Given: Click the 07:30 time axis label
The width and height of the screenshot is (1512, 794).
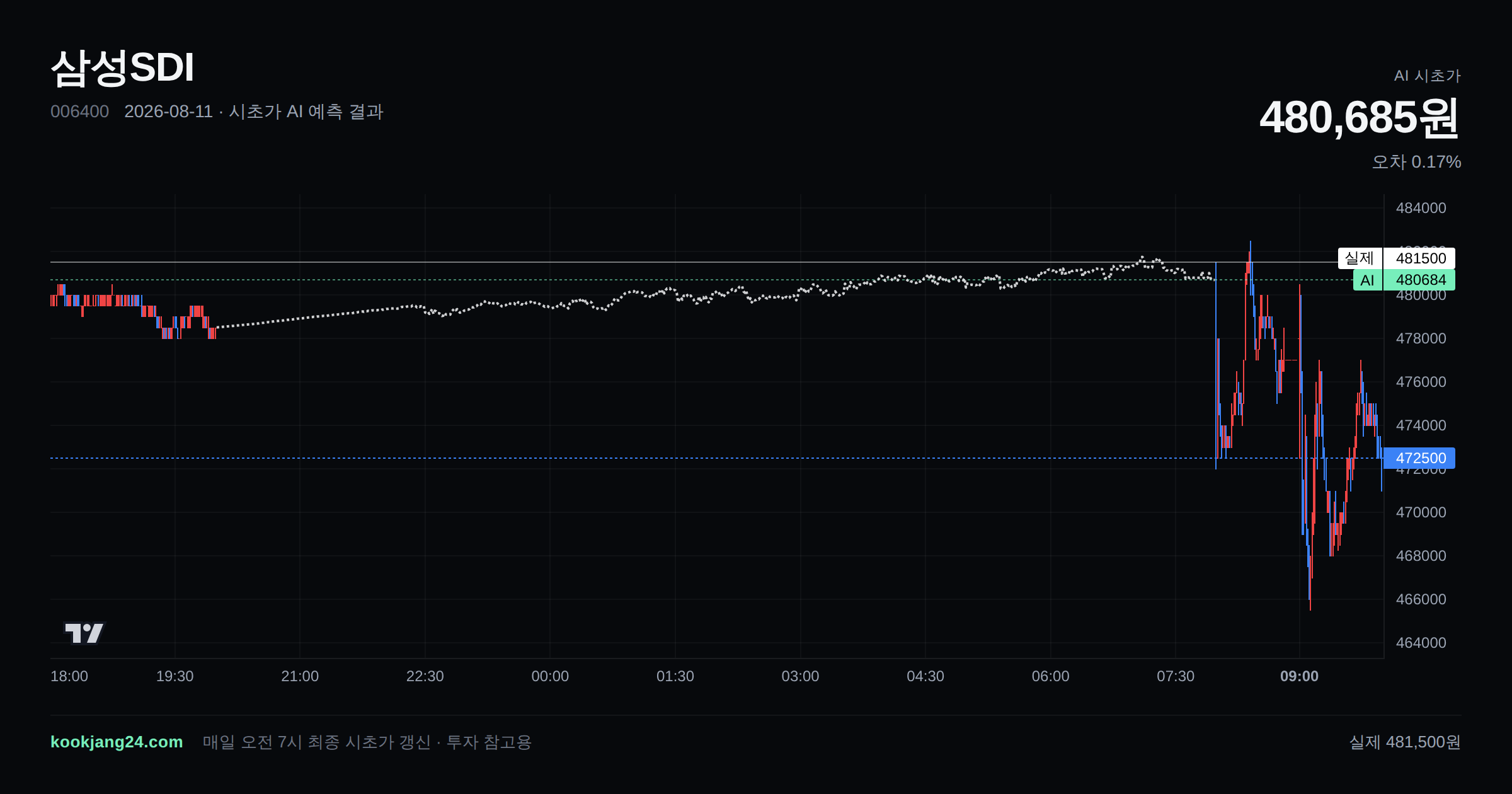Looking at the screenshot, I should [1176, 676].
